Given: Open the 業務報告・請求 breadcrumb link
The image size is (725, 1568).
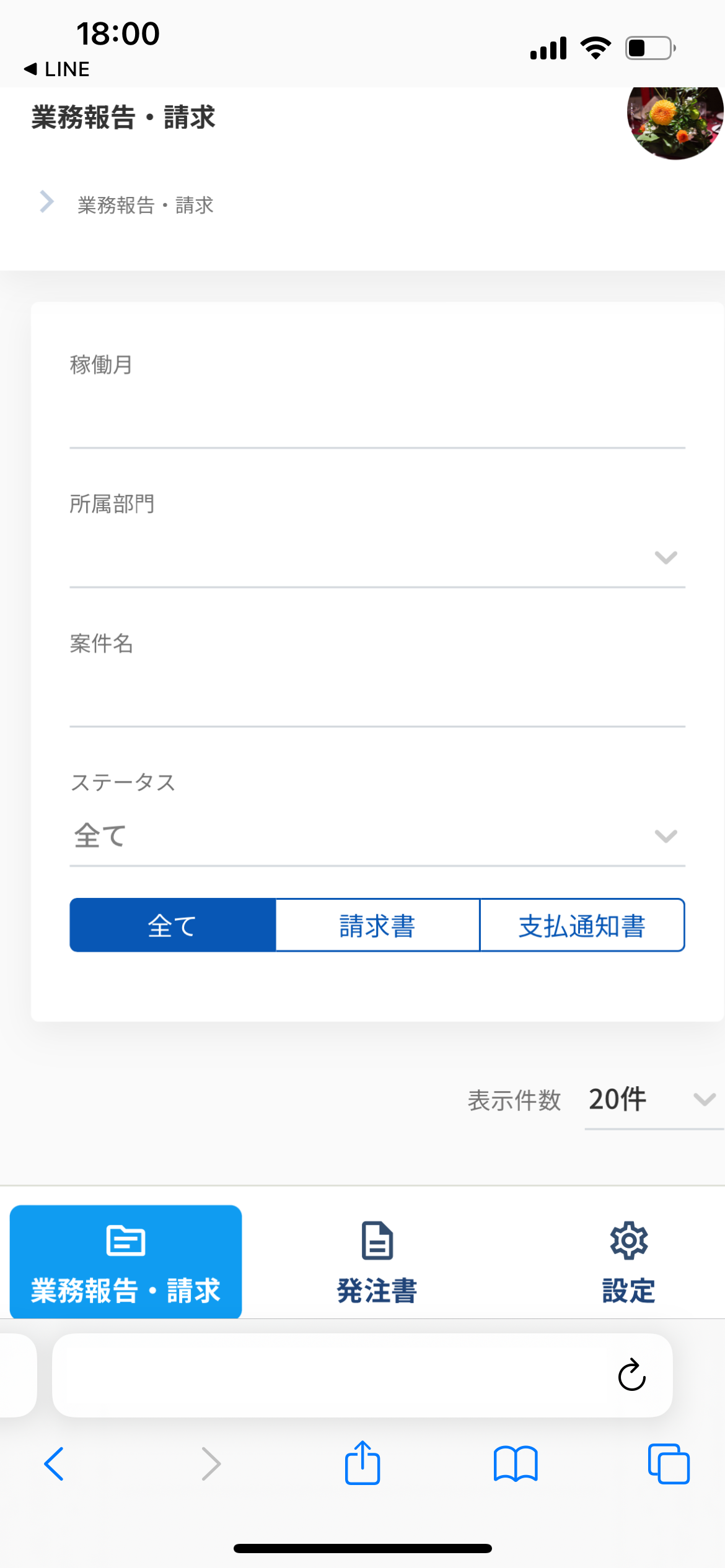Looking at the screenshot, I should [145, 205].
